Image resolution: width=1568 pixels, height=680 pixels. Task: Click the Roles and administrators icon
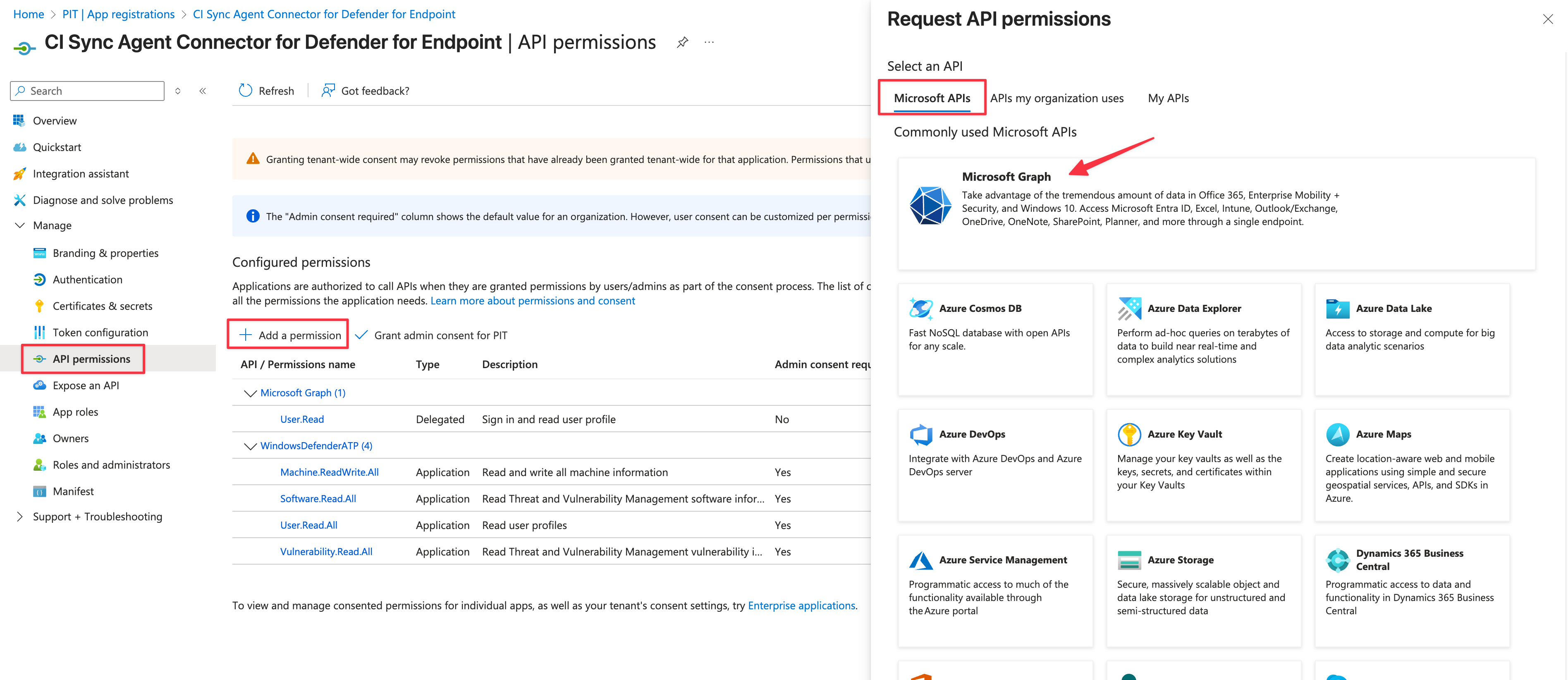(x=40, y=465)
